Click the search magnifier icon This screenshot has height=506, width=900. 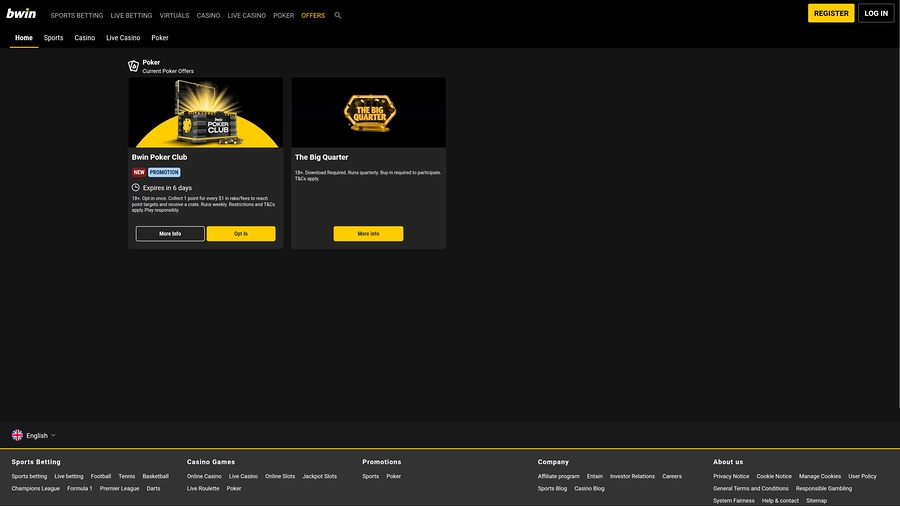(x=338, y=15)
